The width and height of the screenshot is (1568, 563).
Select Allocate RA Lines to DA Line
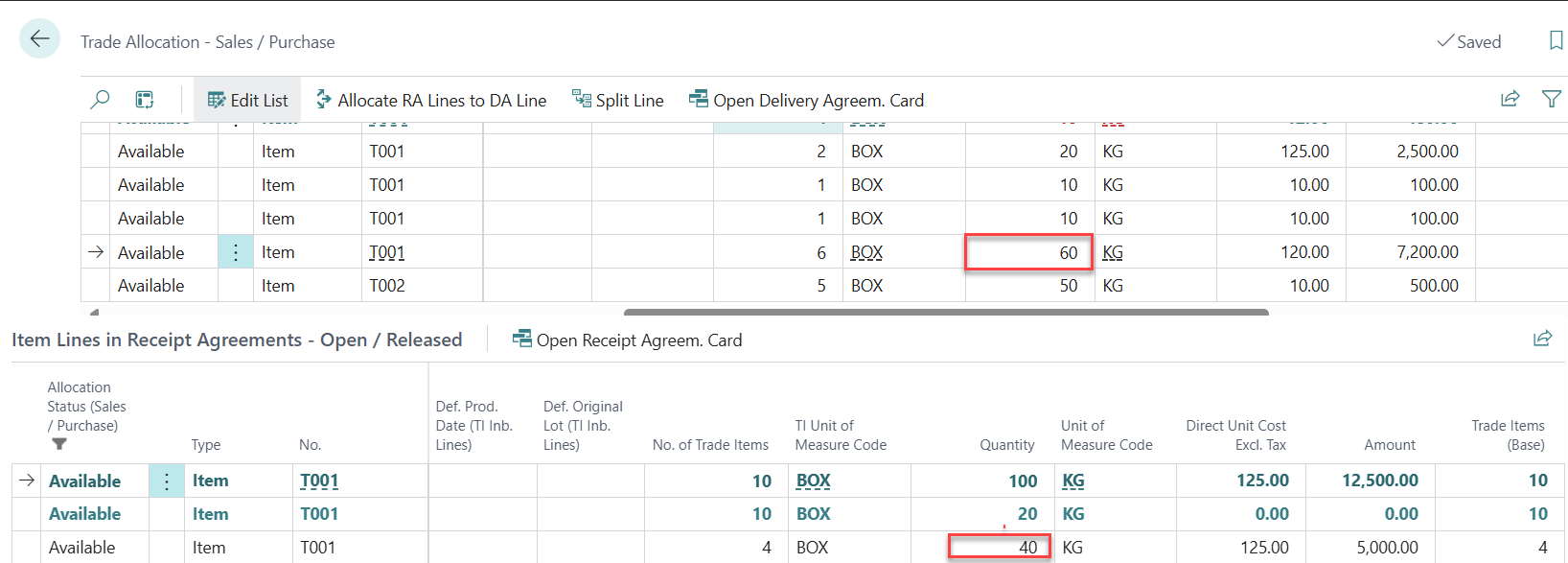[x=431, y=100]
